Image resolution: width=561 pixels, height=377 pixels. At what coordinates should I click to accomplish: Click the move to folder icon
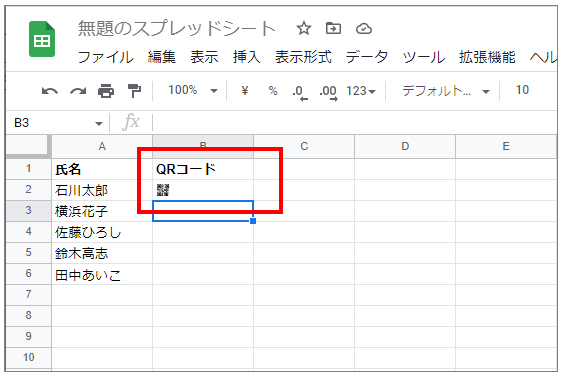click(x=333, y=28)
